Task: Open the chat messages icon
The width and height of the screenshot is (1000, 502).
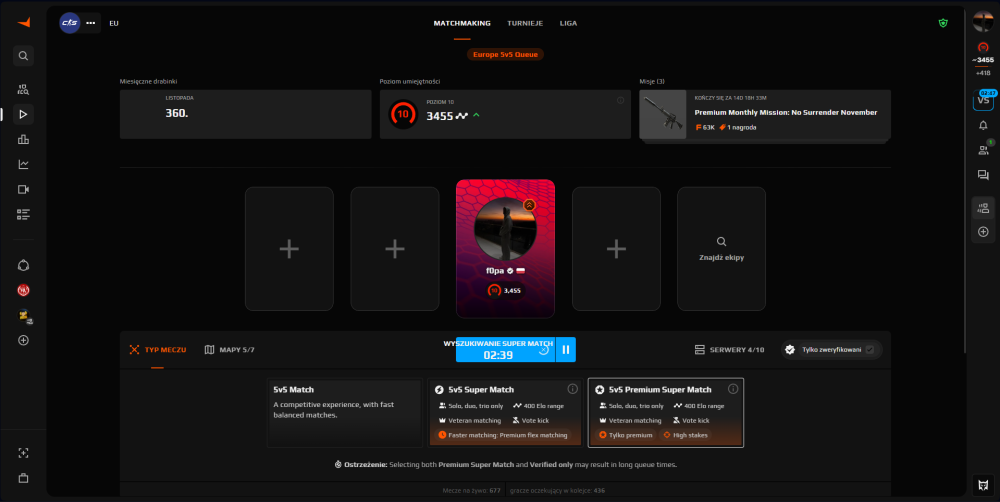Action: pyautogui.click(x=983, y=175)
